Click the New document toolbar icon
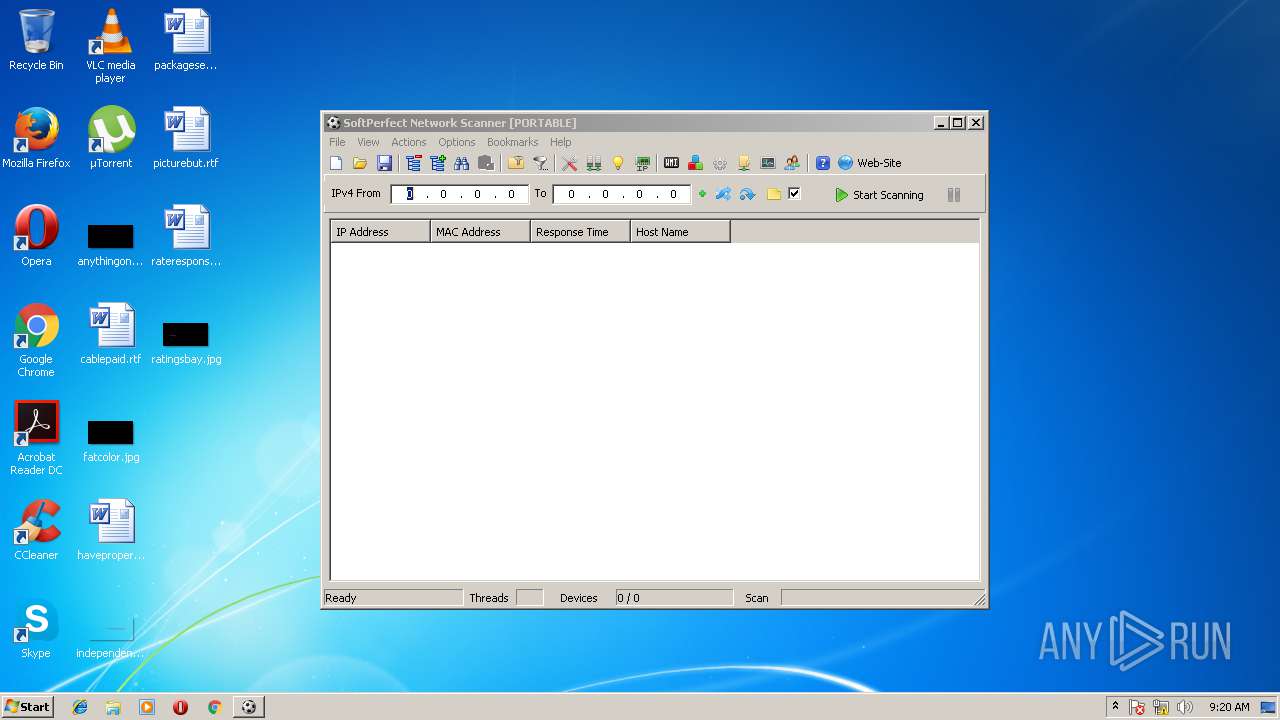Viewport: 1280px width, 720px height. coord(336,163)
